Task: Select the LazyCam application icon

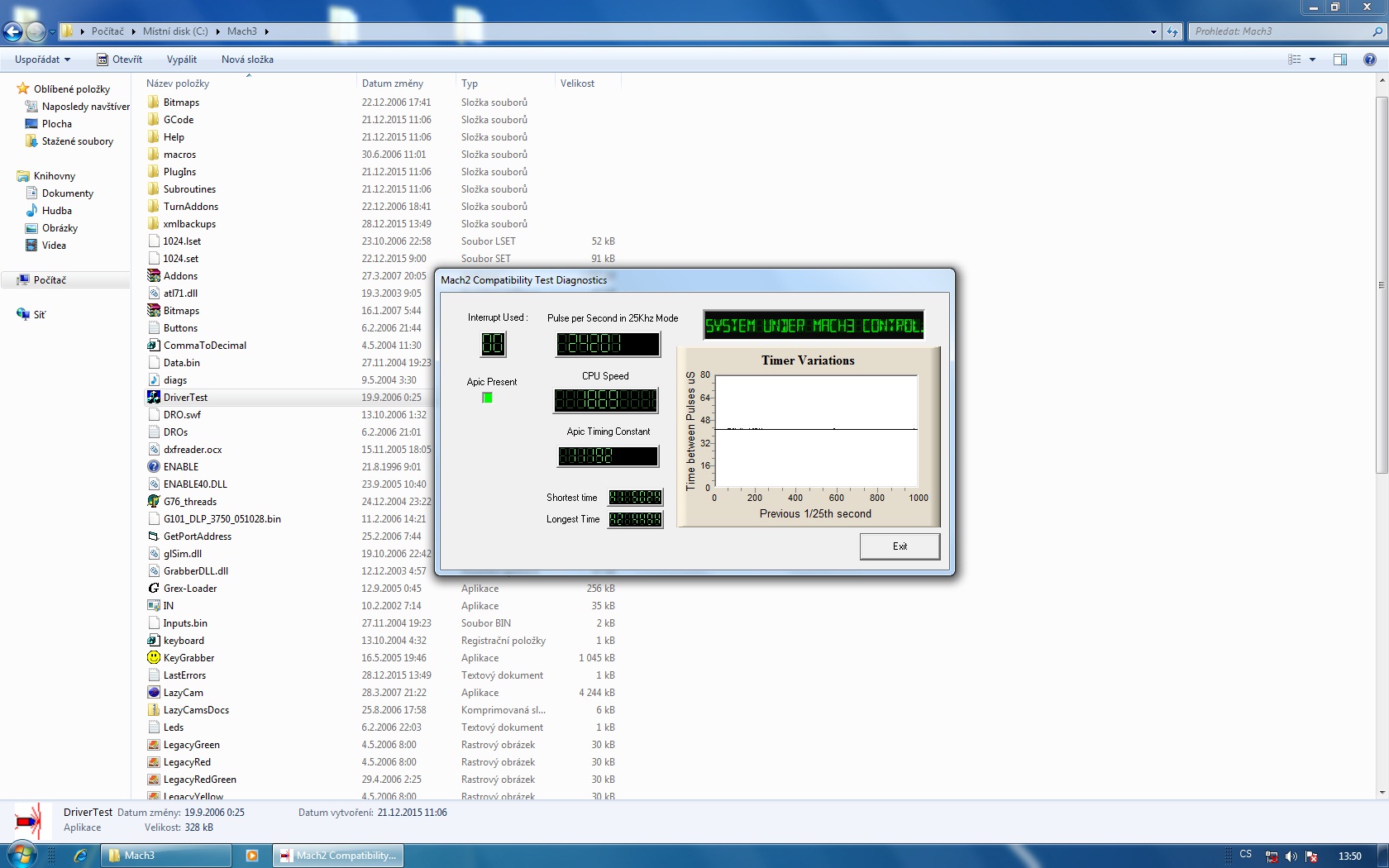Action: click(x=154, y=693)
